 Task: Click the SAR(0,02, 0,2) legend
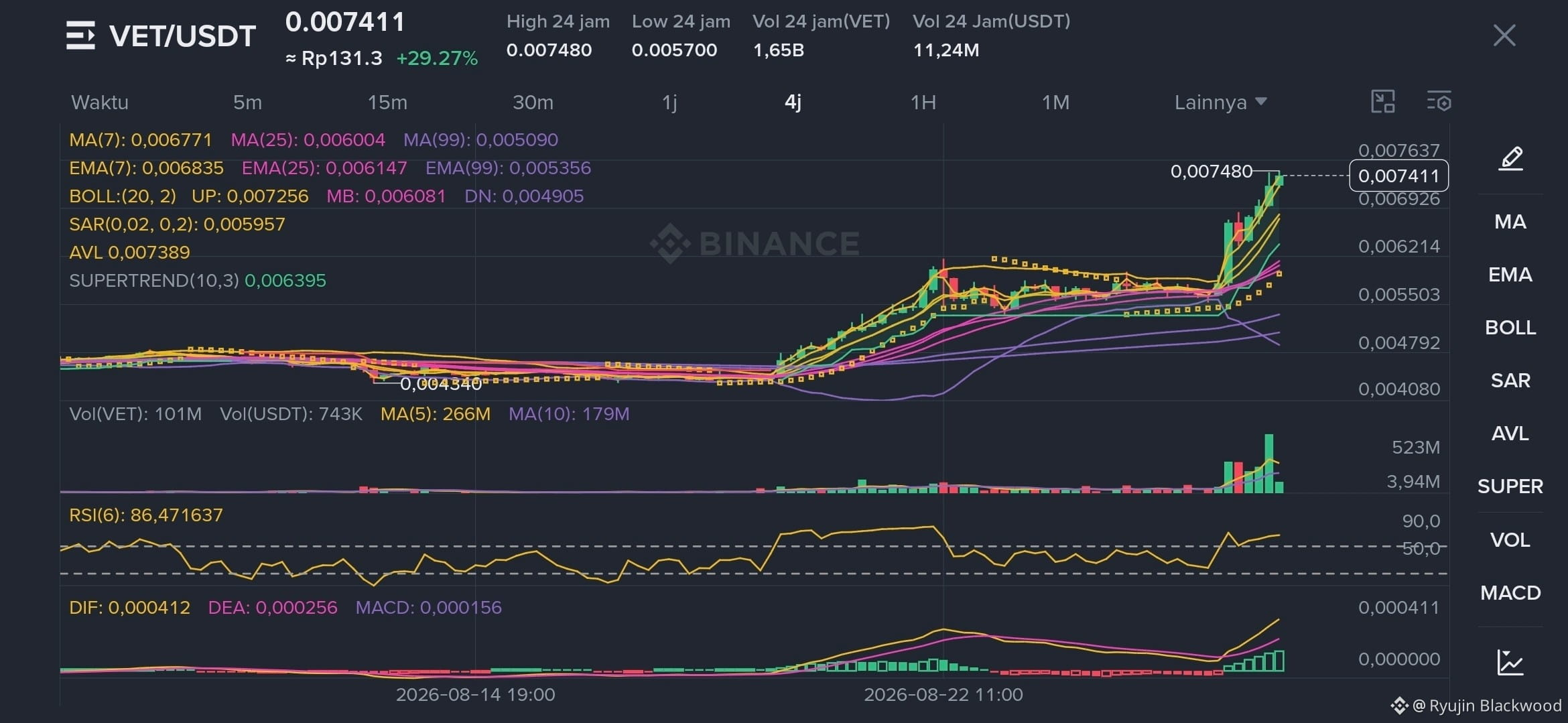click(x=177, y=224)
